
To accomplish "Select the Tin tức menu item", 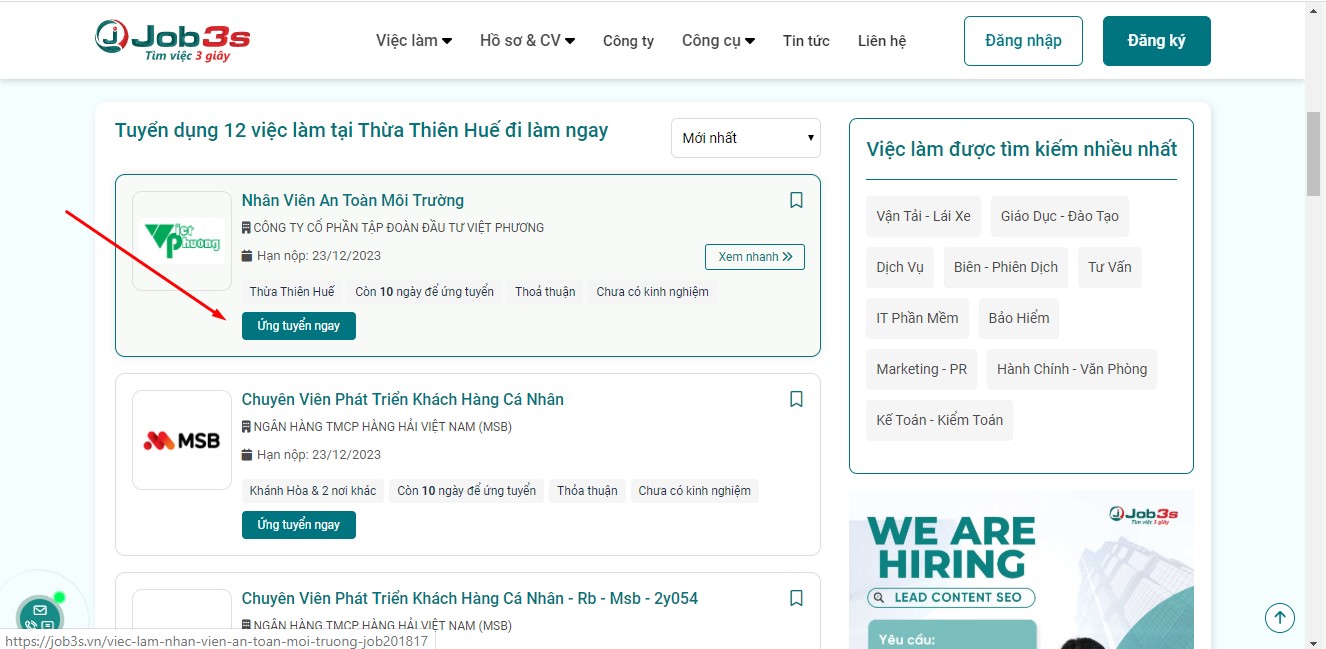I will (806, 40).
